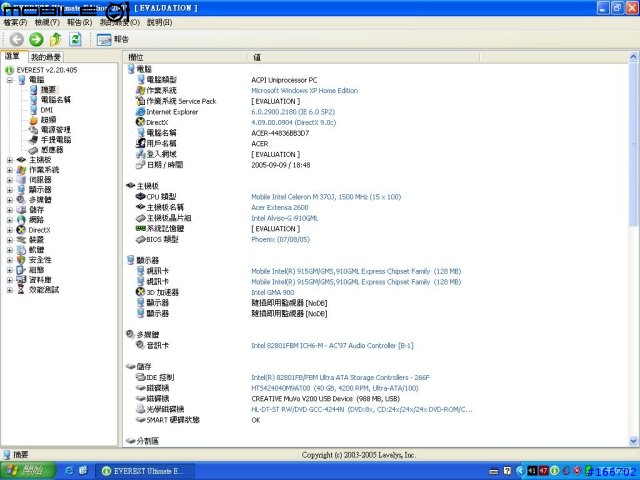Click the 資料庫 database icon in tree
Image resolution: width=640 pixels, height=480 pixels.
coord(21,280)
